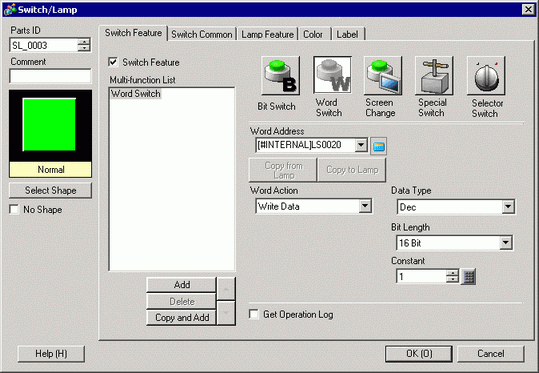The image size is (539, 373).
Task: Expand the Bit Length dropdown
Action: [505, 243]
